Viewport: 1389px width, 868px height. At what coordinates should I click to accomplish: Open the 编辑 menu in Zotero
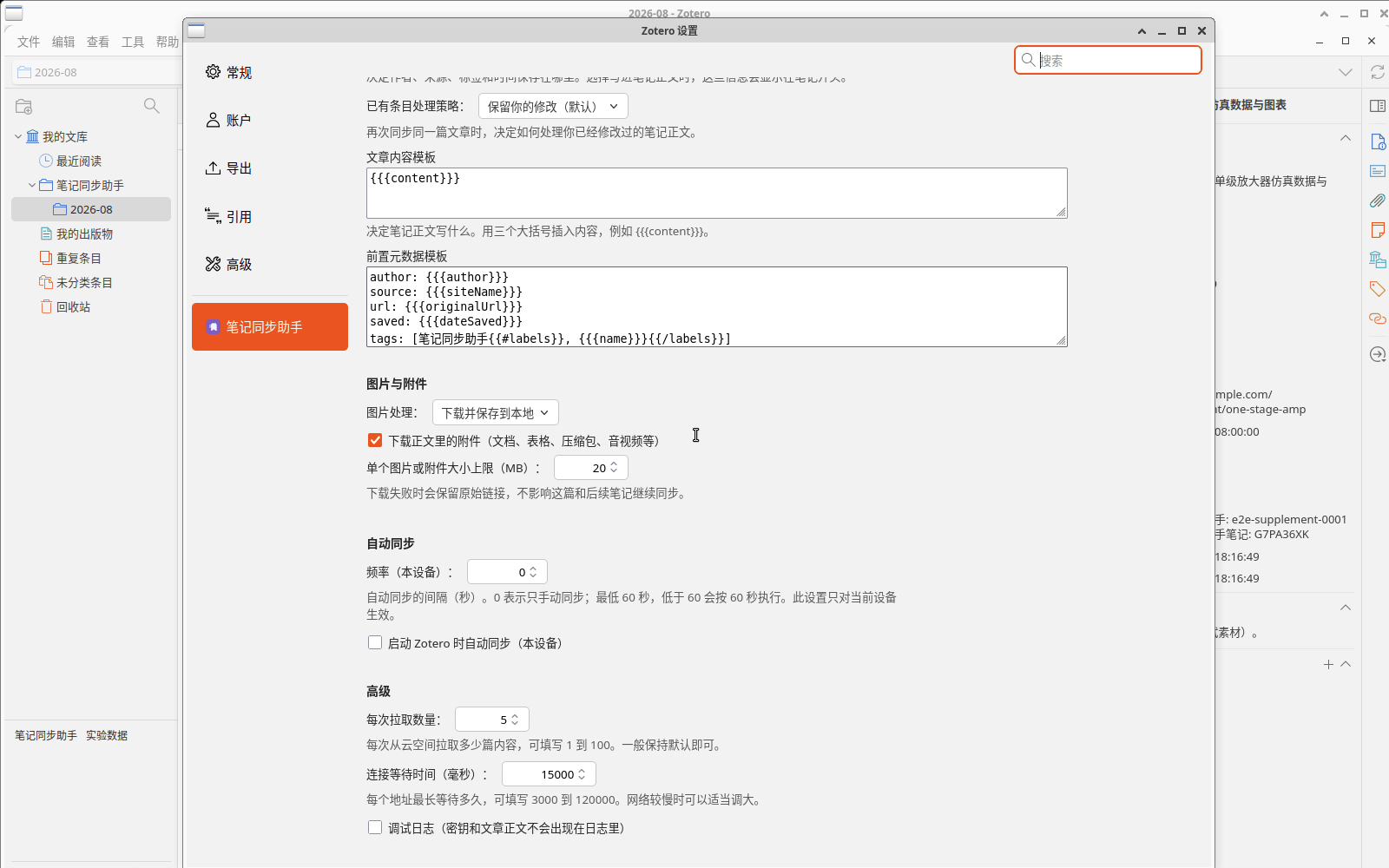[x=63, y=42]
